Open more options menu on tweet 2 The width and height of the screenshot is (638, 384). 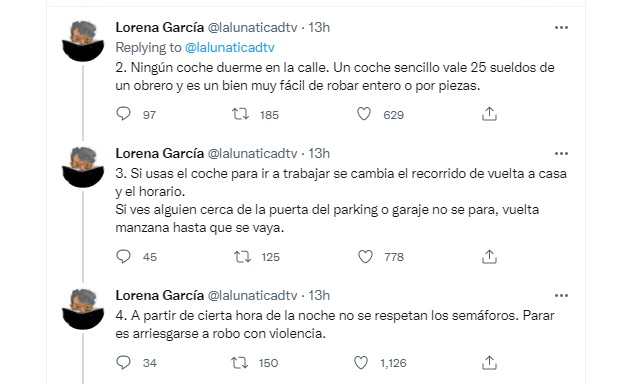561,28
